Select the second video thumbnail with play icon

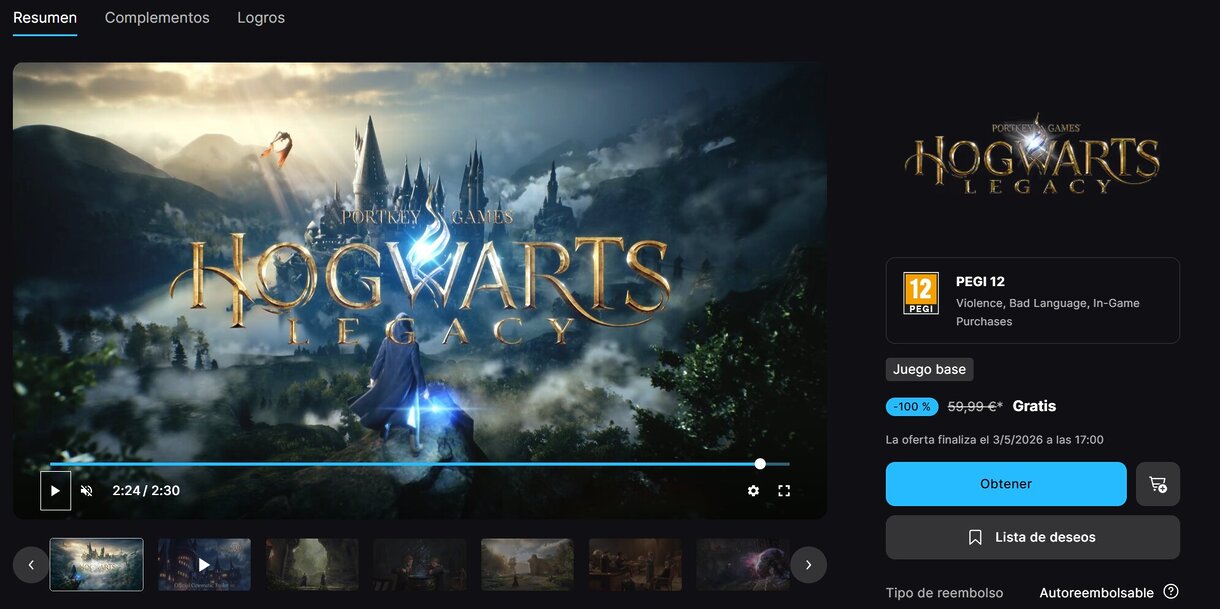click(x=204, y=565)
